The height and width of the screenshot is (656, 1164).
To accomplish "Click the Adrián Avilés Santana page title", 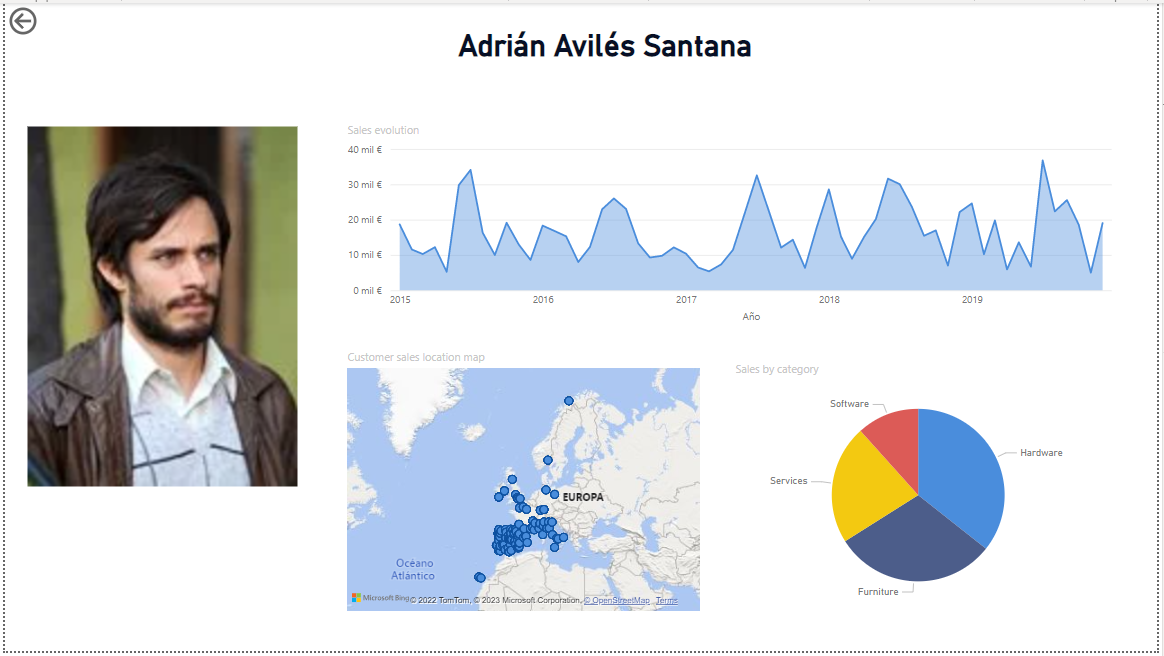I will pyautogui.click(x=604, y=46).
